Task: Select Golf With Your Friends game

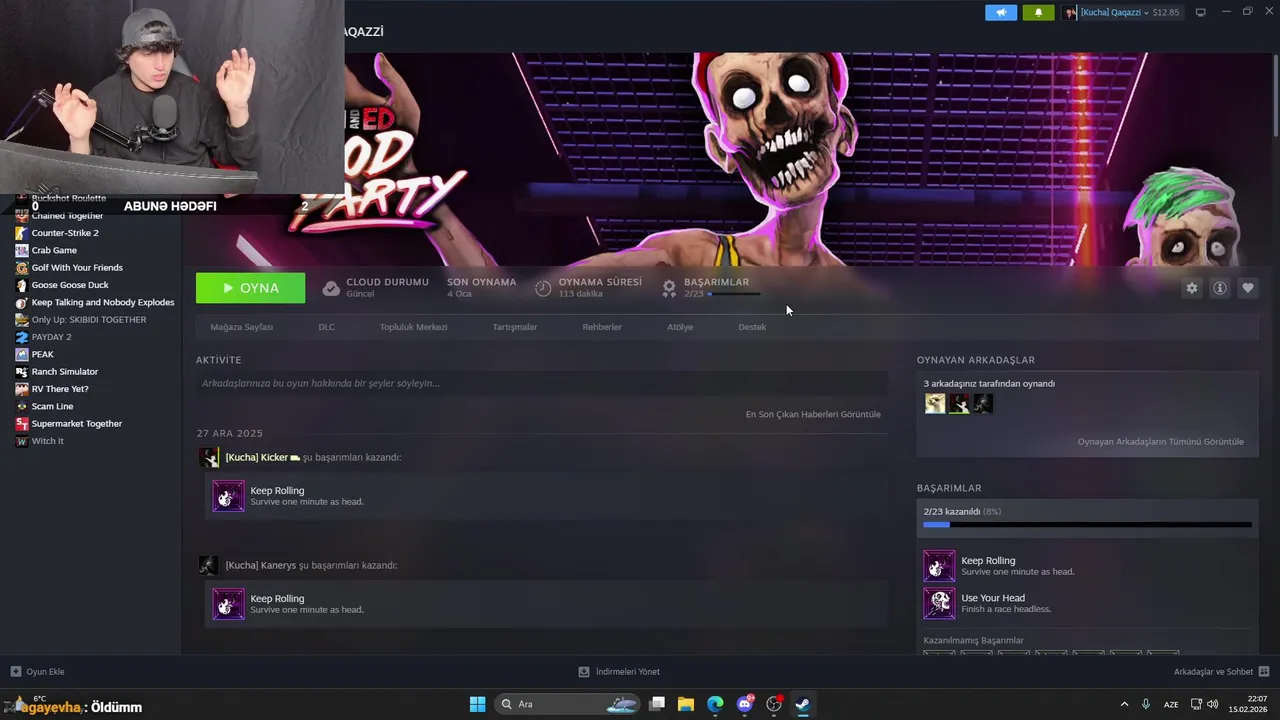Action: [77, 267]
